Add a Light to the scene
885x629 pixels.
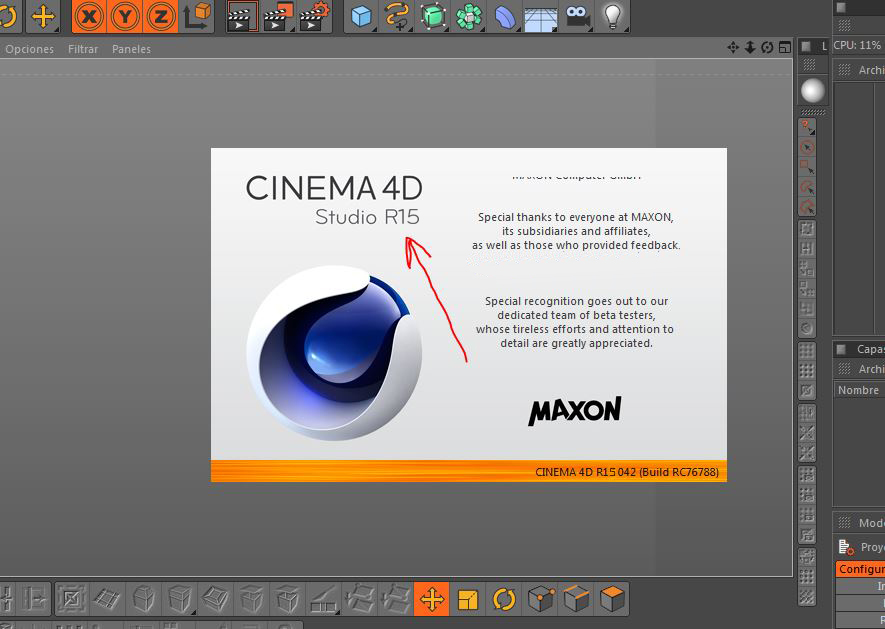click(x=611, y=17)
